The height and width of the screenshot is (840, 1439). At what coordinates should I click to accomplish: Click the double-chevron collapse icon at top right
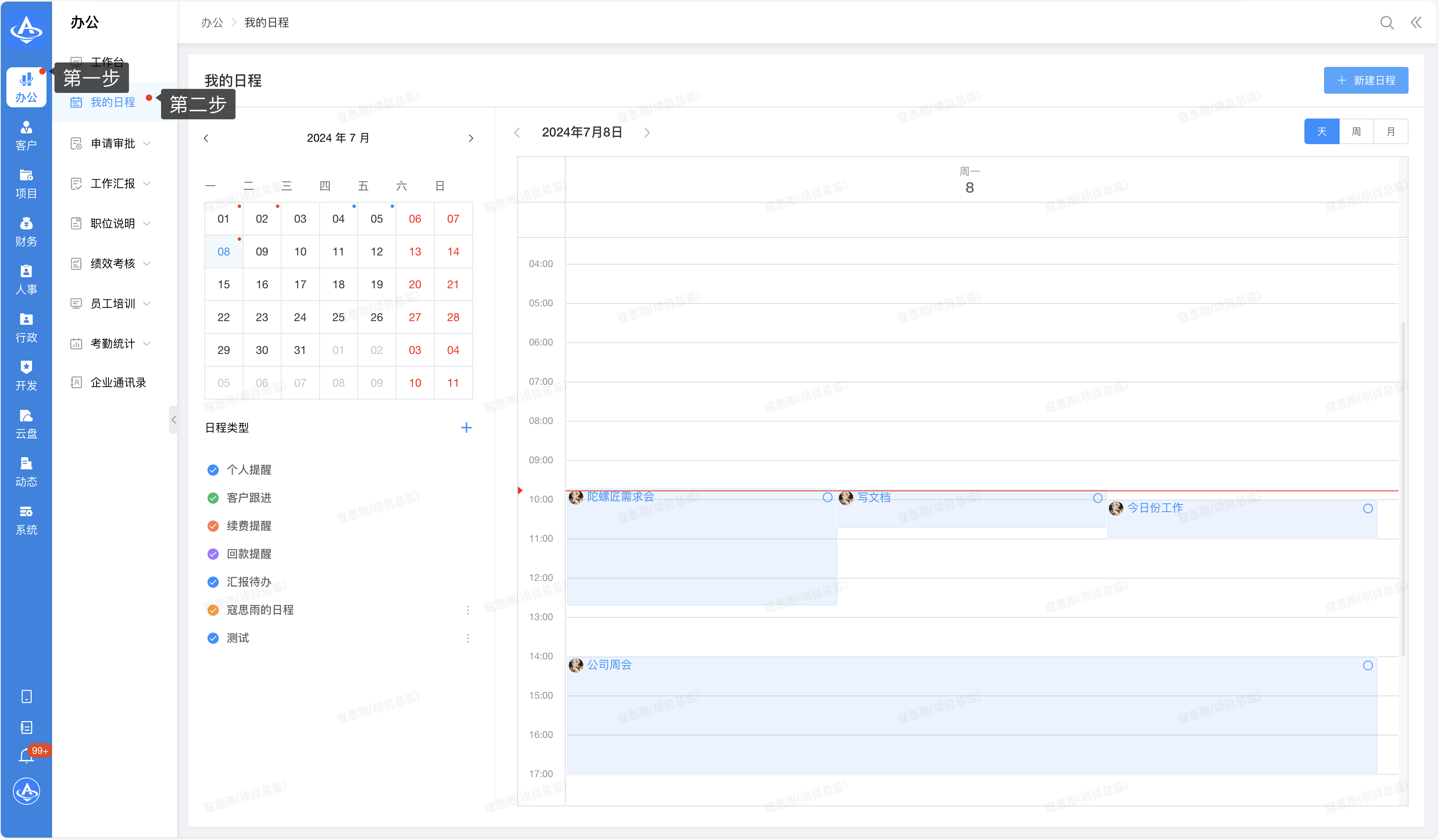point(1416,23)
